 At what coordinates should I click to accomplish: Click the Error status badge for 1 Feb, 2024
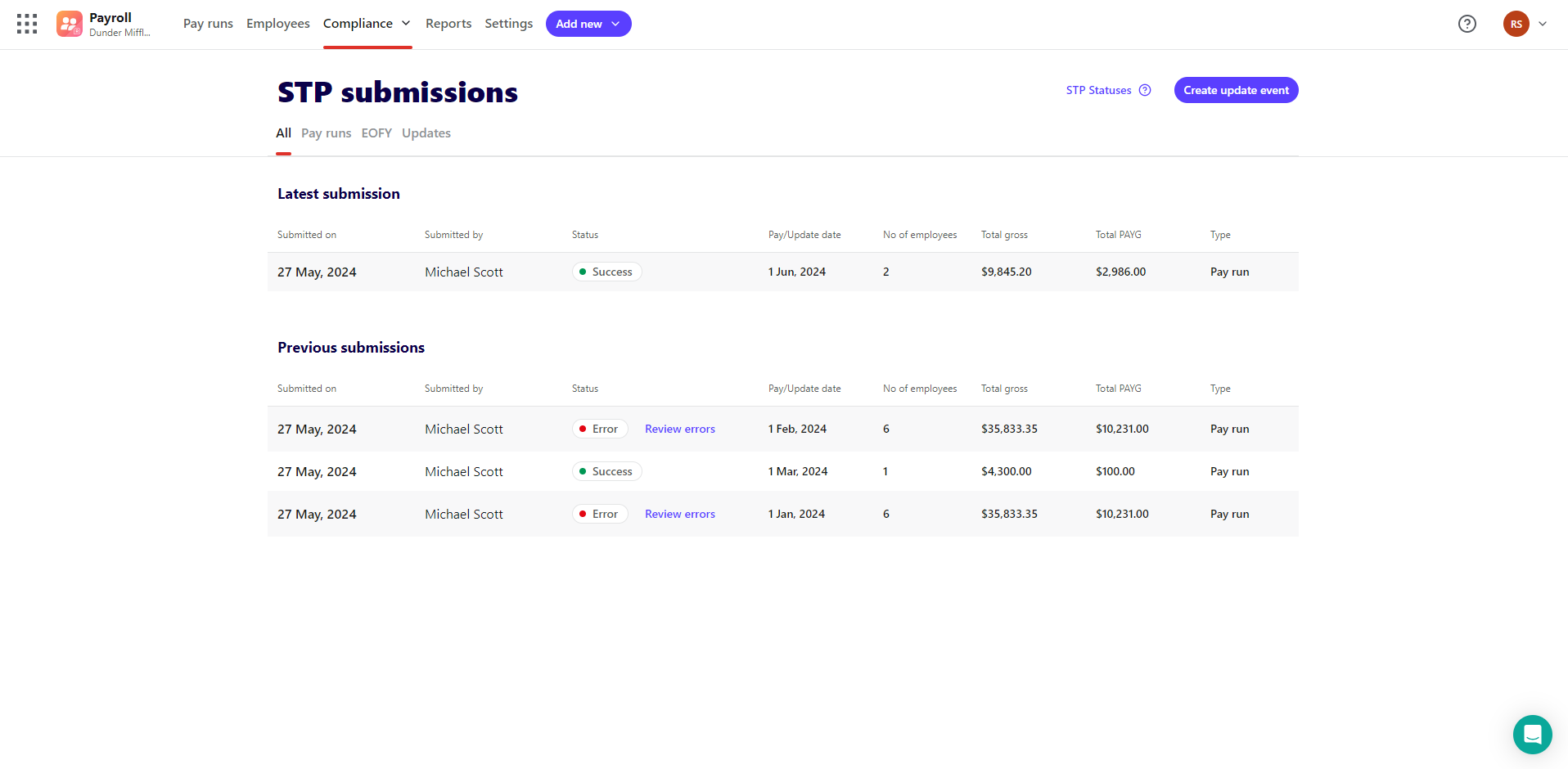coord(600,429)
